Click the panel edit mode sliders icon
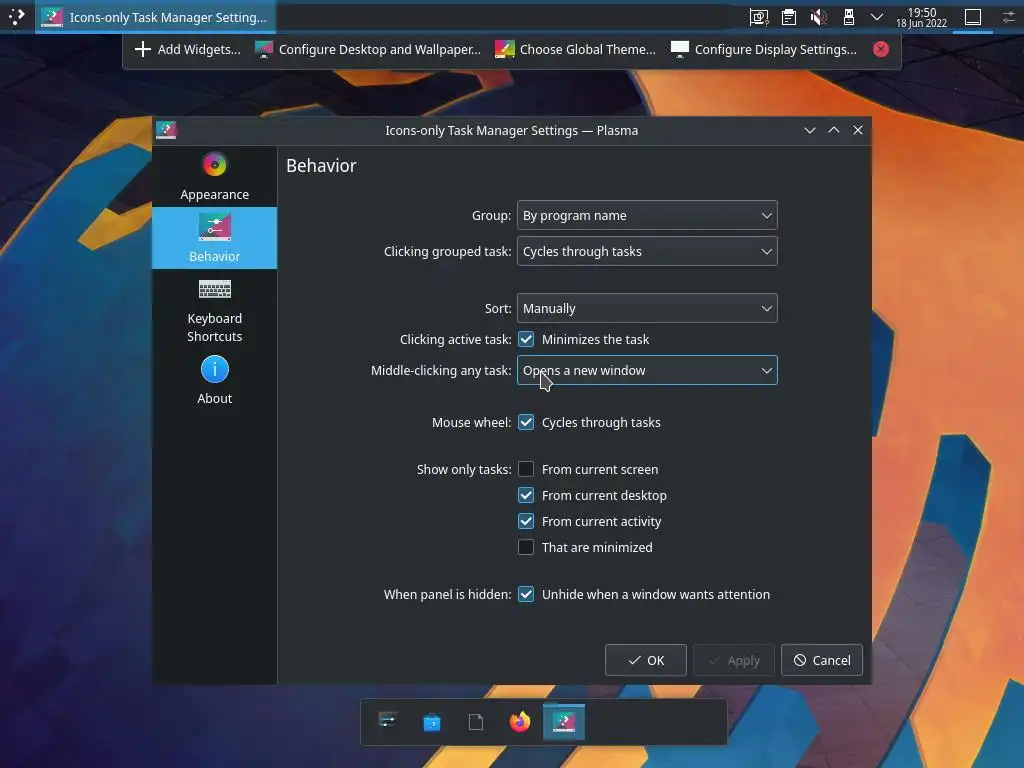The width and height of the screenshot is (1024, 768). 1008,17
